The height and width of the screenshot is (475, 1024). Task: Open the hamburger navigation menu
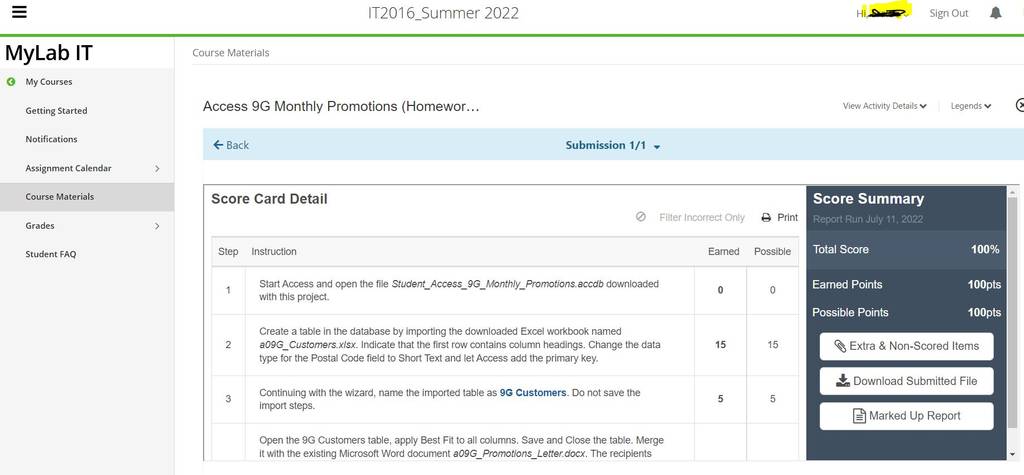pos(20,12)
